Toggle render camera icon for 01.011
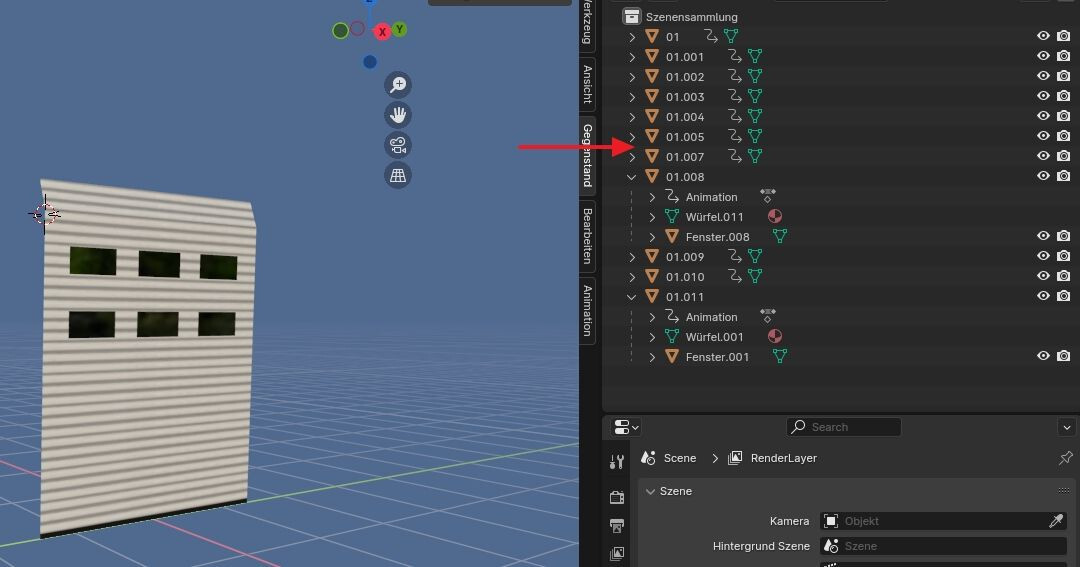 point(1063,296)
